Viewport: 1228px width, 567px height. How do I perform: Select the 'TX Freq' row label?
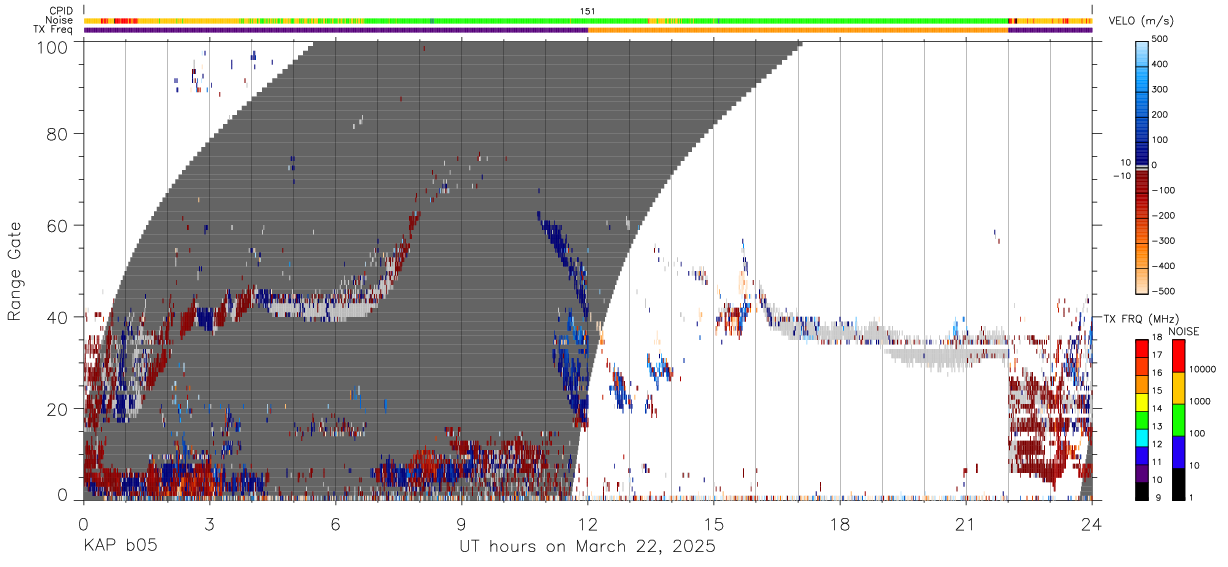point(54,30)
